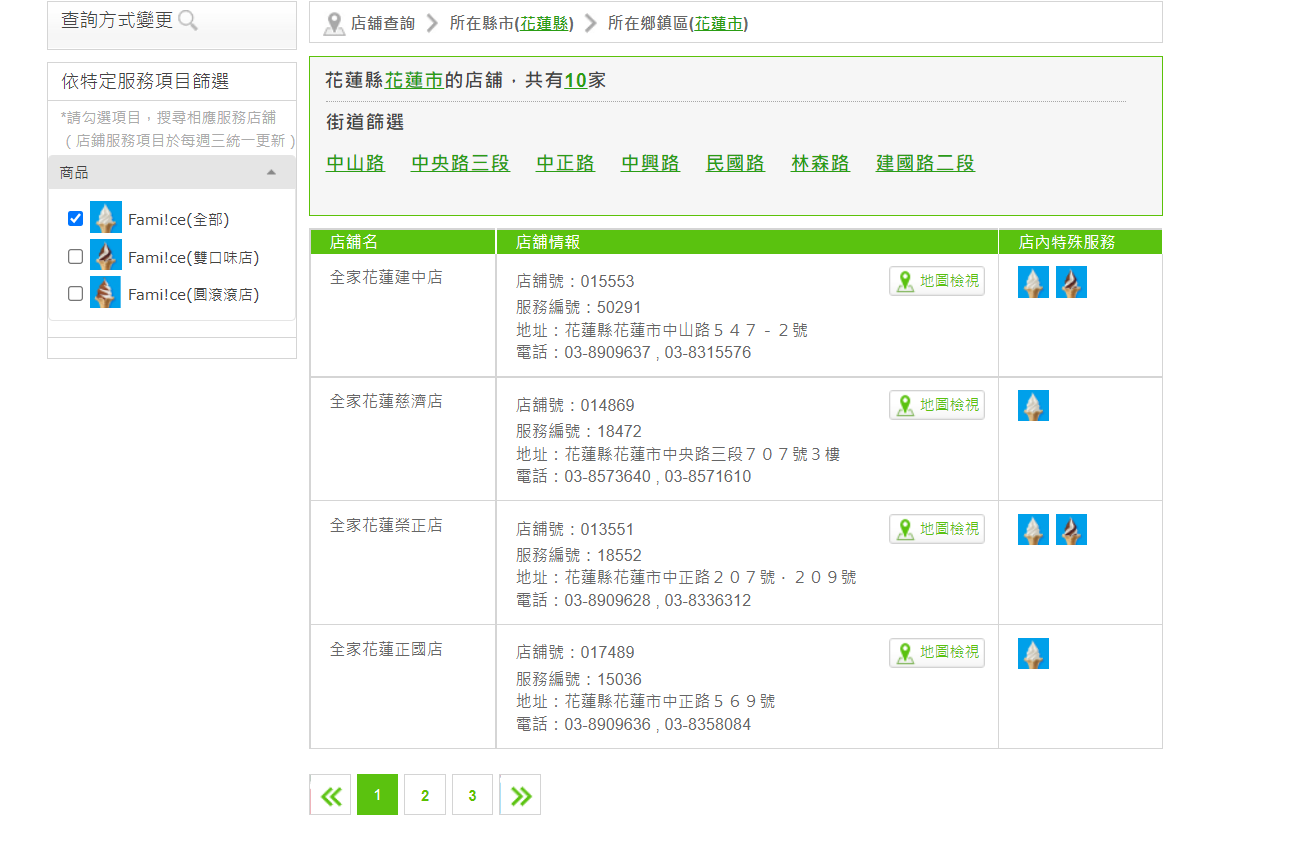Click store name 全家花蓮慈濟店
Image resolution: width=1289 pixels, height=855 pixels.
tap(386, 401)
